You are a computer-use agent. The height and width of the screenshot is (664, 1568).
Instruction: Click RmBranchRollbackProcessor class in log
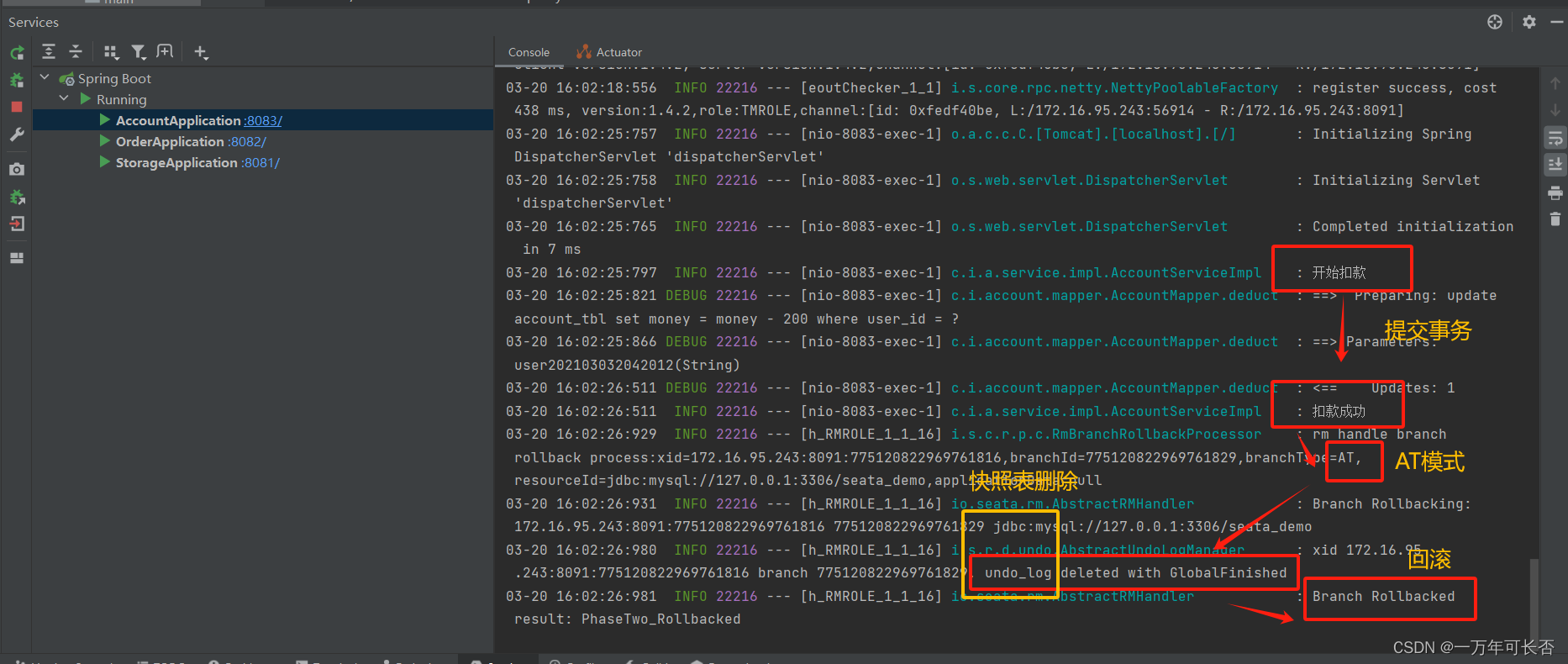1106,435
